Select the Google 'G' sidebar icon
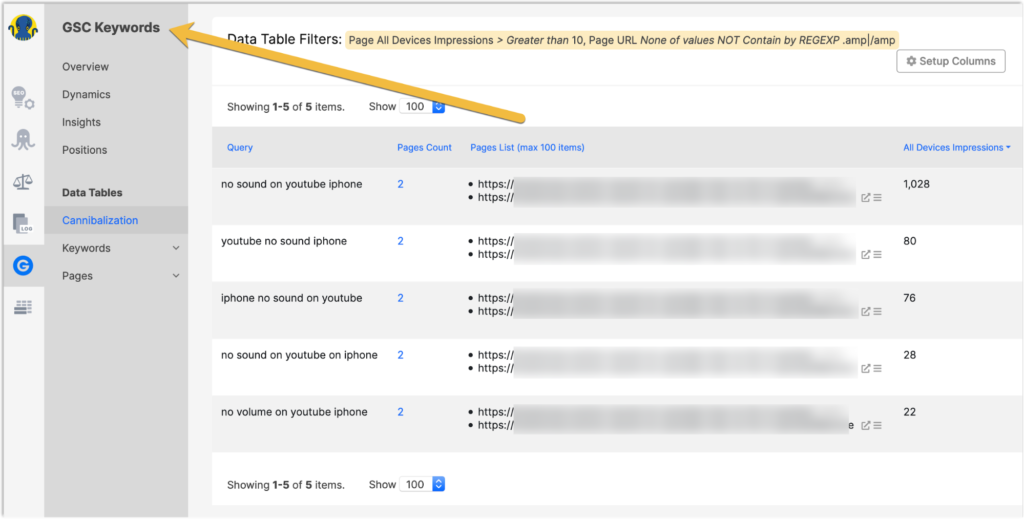 22,265
